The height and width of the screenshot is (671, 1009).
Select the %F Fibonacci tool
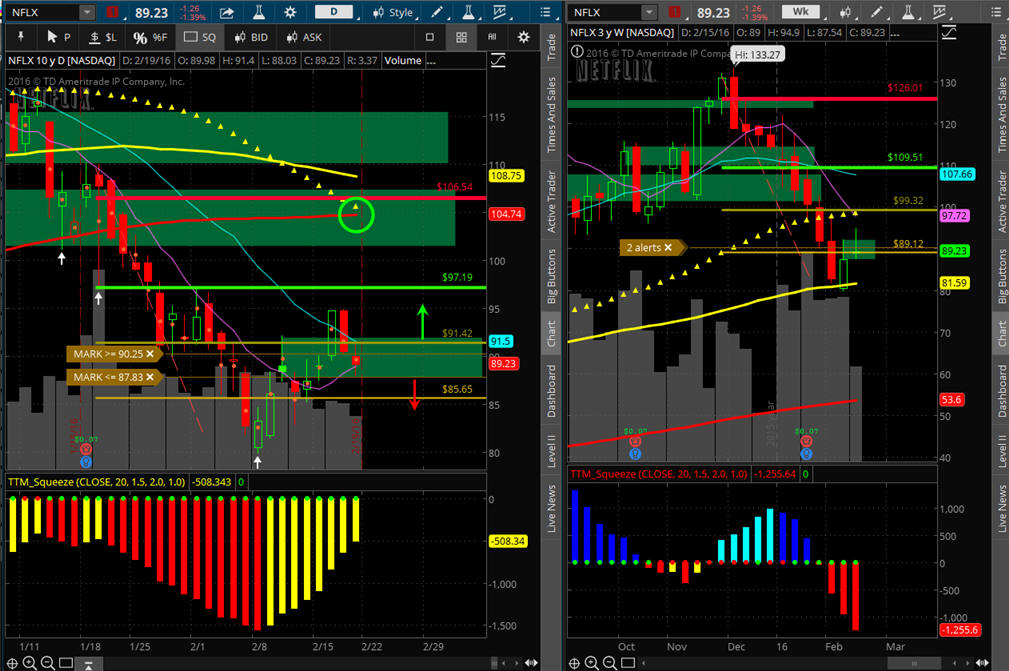(x=150, y=37)
